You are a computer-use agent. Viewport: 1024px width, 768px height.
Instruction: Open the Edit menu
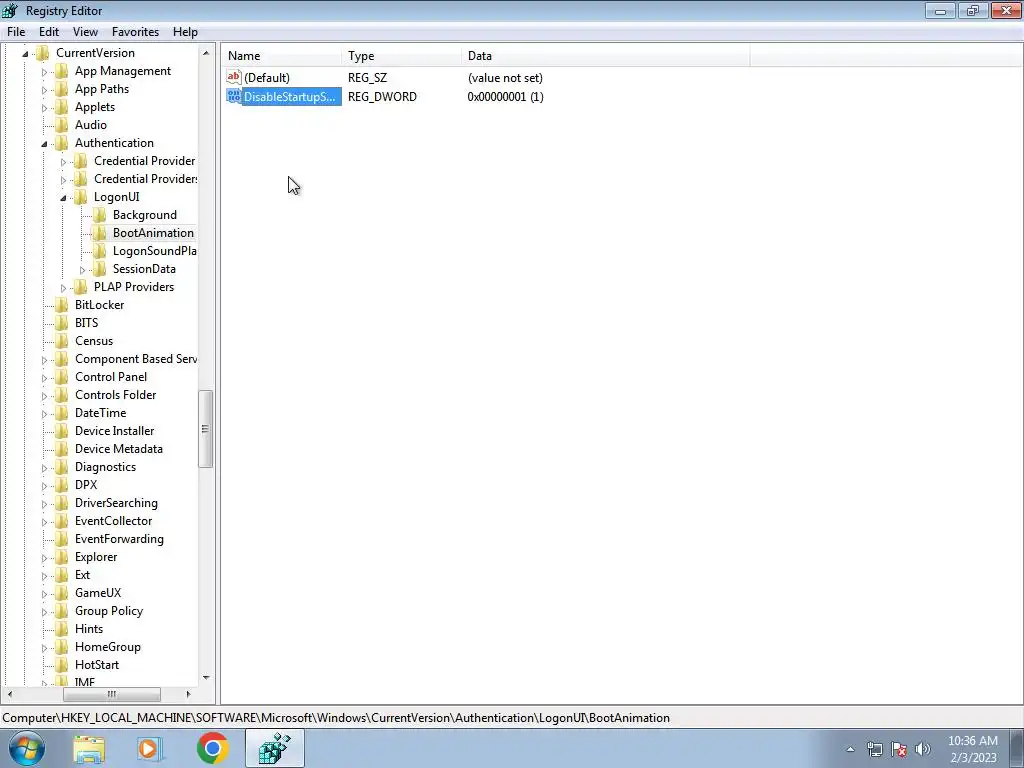click(48, 32)
